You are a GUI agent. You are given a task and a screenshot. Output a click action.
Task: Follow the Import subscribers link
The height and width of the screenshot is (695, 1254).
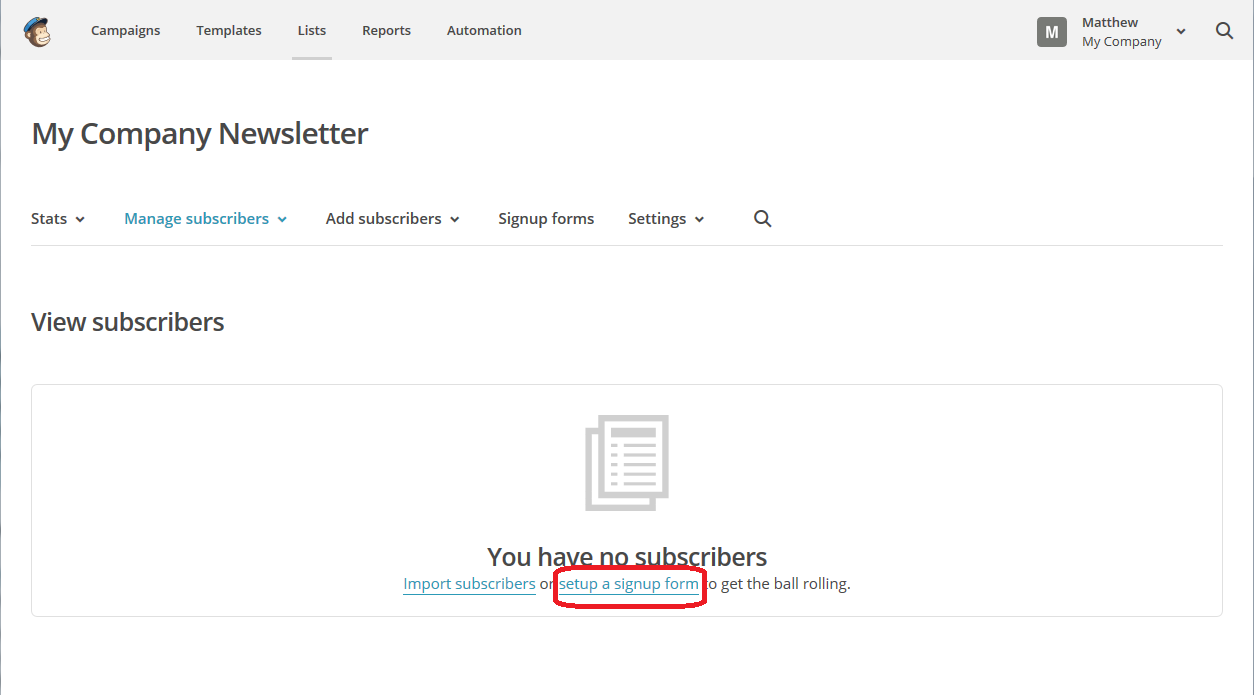pyautogui.click(x=469, y=584)
